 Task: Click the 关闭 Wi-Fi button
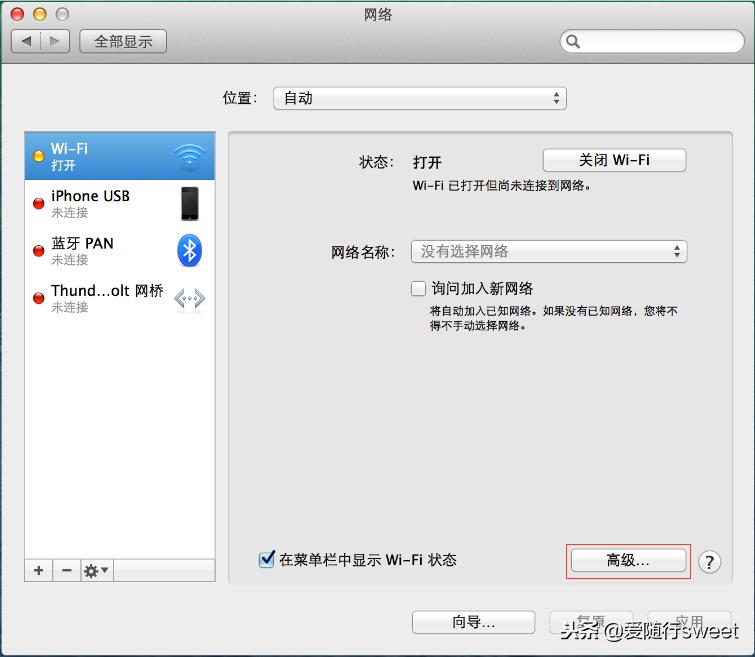[614, 160]
